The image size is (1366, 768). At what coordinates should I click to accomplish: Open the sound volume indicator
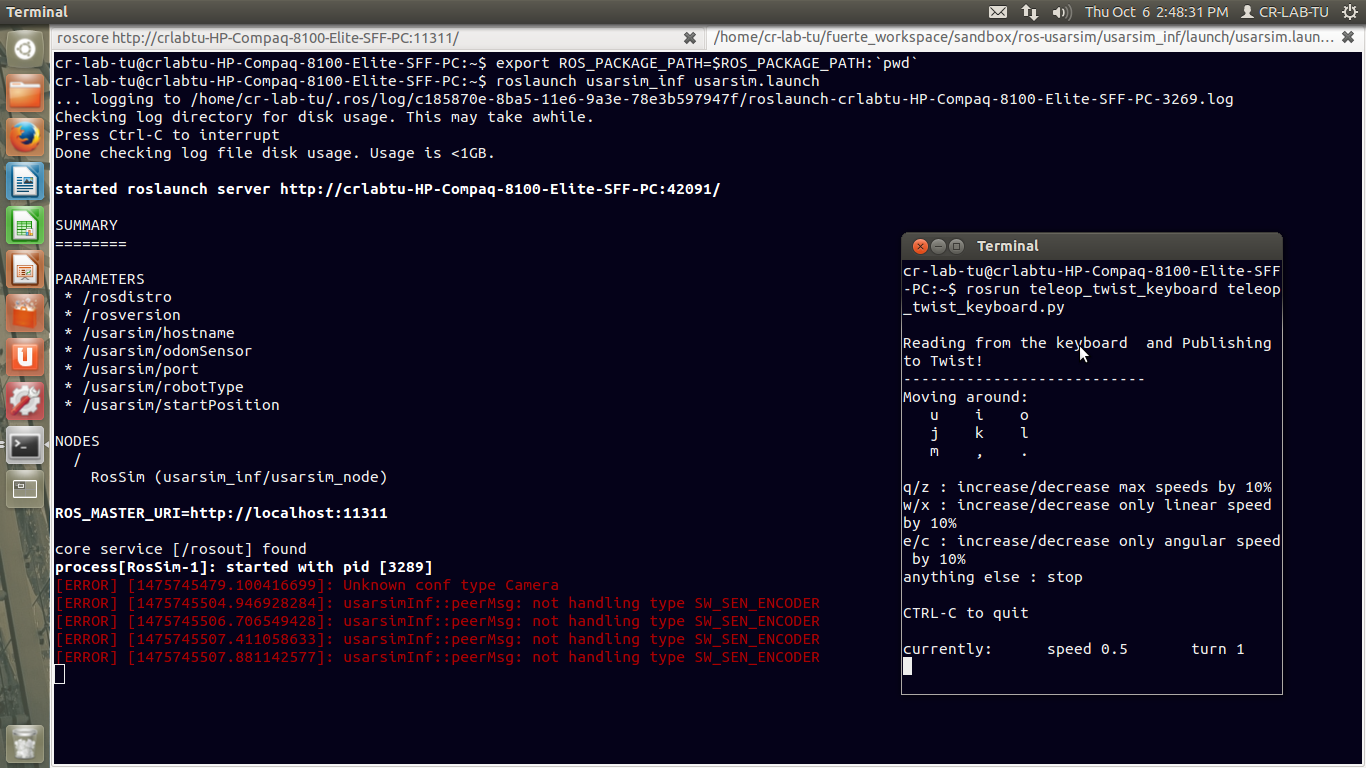coord(1062,12)
